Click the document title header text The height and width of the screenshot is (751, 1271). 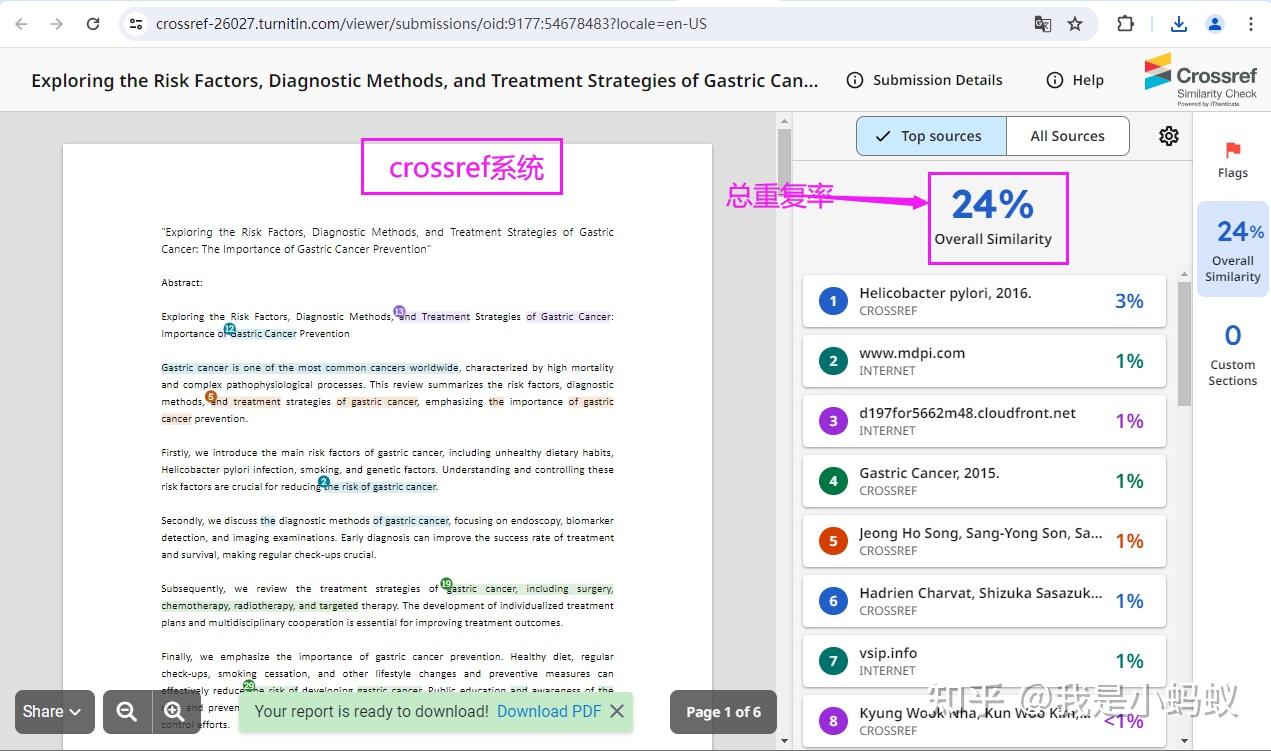coord(425,80)
